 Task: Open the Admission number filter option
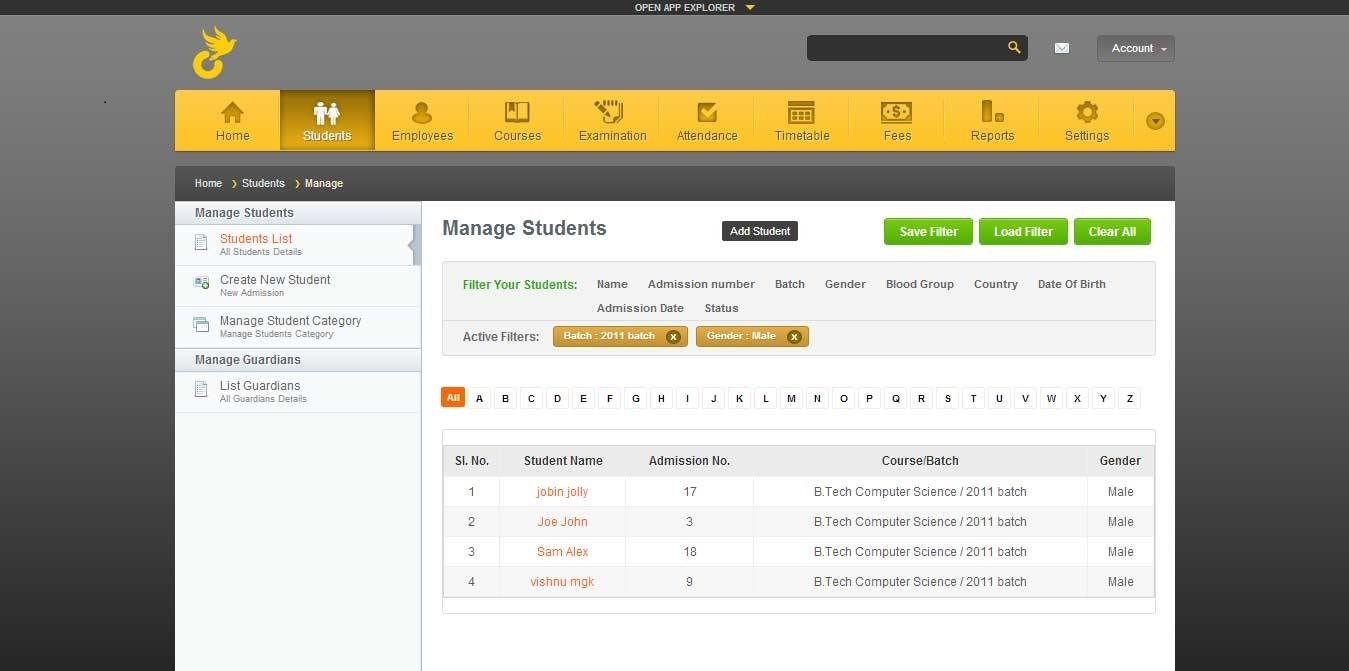point(701,284)
